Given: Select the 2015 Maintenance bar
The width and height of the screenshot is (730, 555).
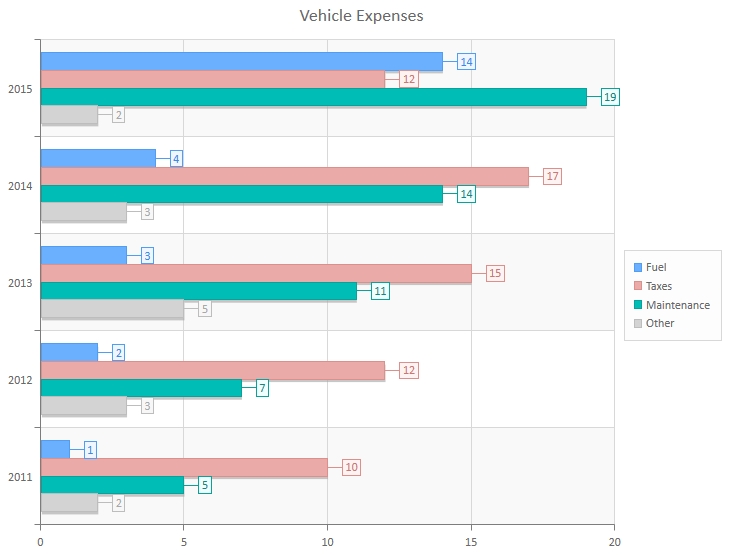Looking at the screenshot, I should 313,97.
